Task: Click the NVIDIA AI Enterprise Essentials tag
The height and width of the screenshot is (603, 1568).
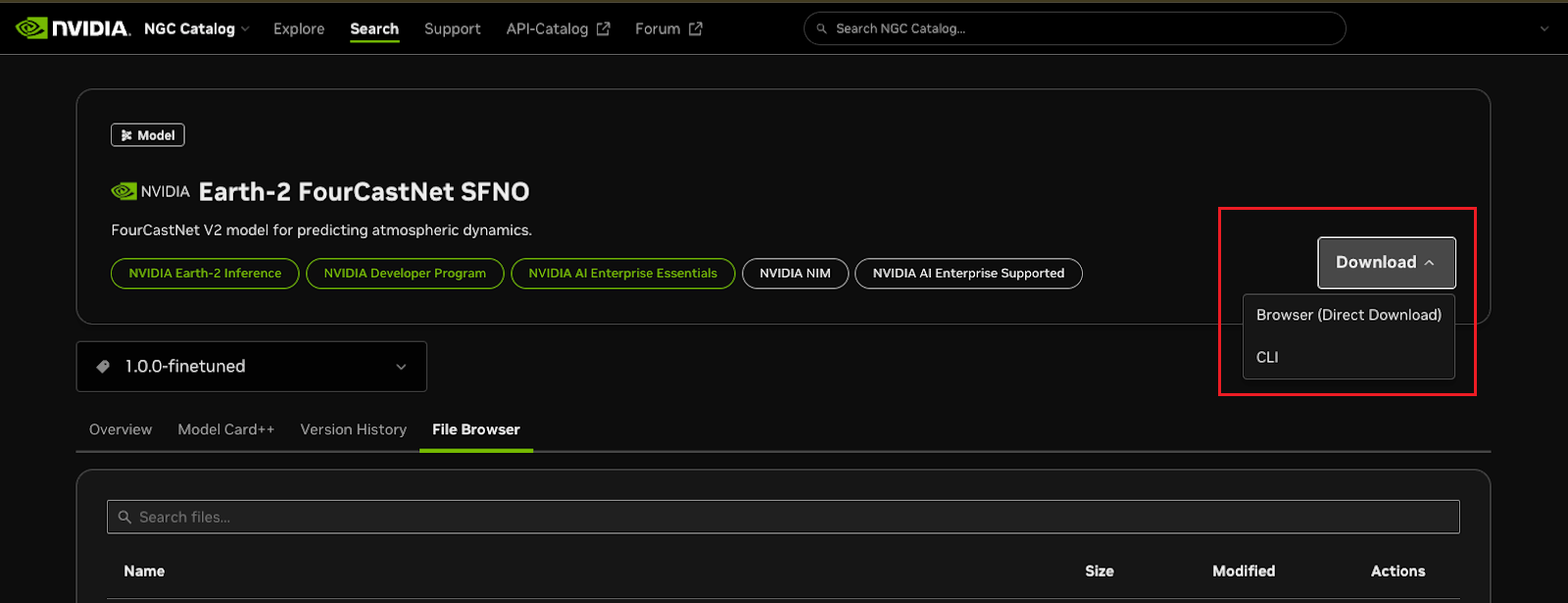Action: tap(623, 274)
